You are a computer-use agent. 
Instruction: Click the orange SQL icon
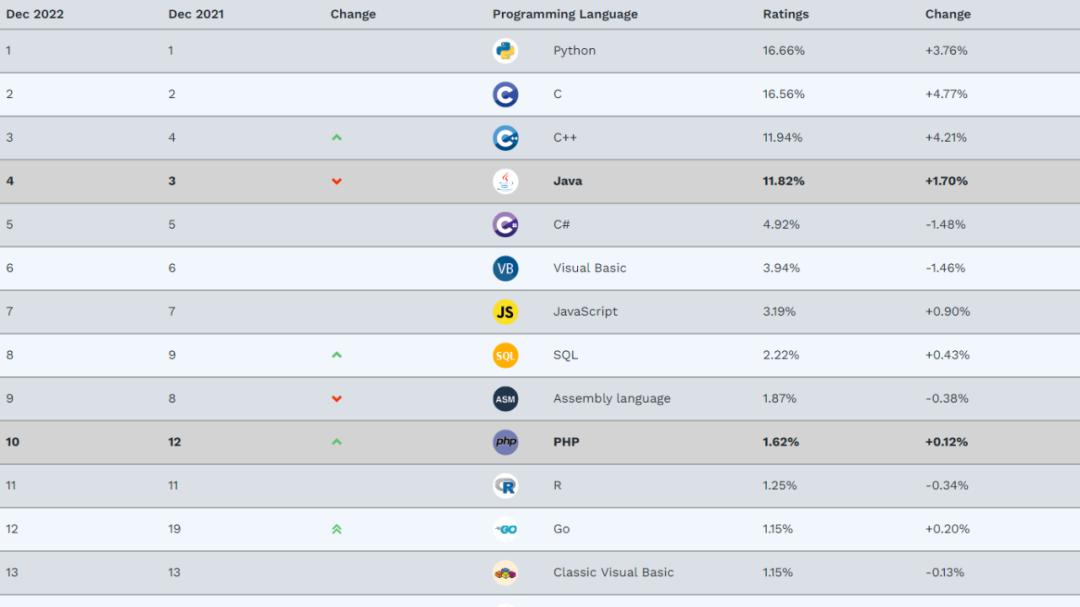[x=505, y=355]
